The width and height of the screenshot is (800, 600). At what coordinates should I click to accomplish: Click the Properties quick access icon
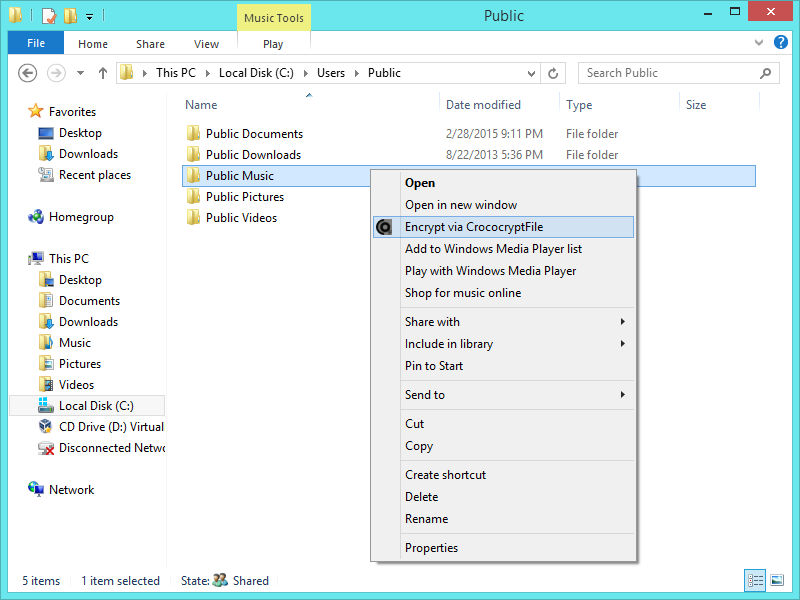tap(48, 15)
